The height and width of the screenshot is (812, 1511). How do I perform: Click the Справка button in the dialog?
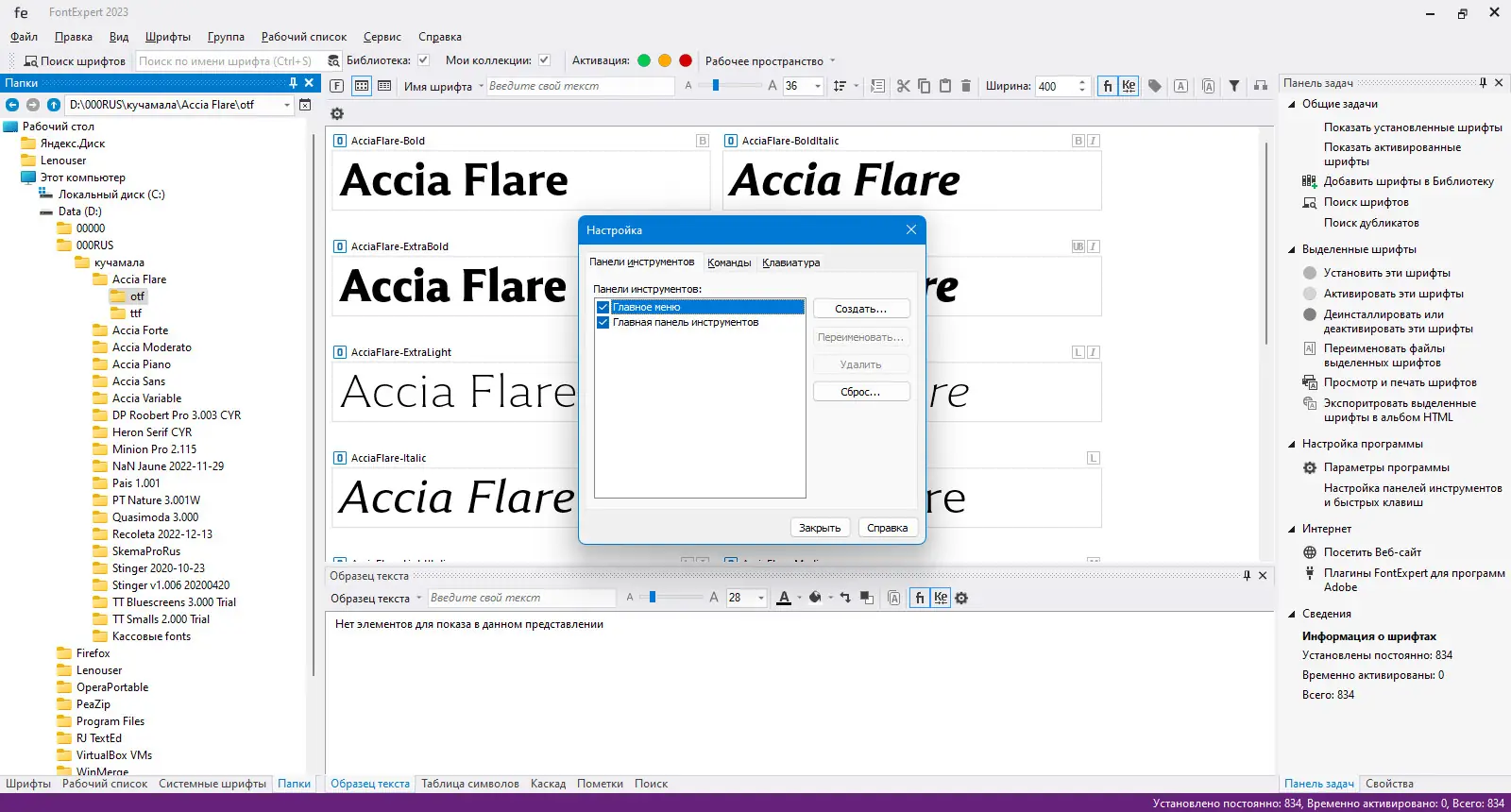888,528
